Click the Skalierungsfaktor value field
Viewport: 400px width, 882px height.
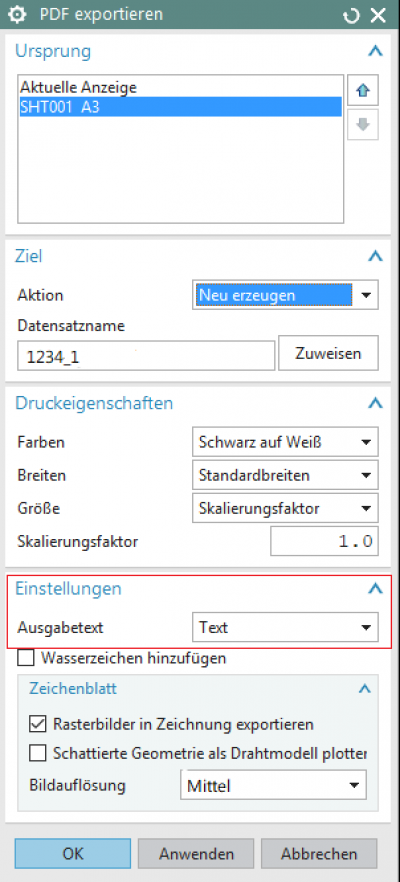[x=324, y=542]
